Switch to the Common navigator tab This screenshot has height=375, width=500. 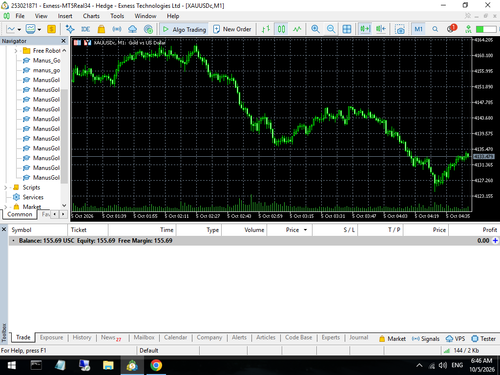pos(20,214)
